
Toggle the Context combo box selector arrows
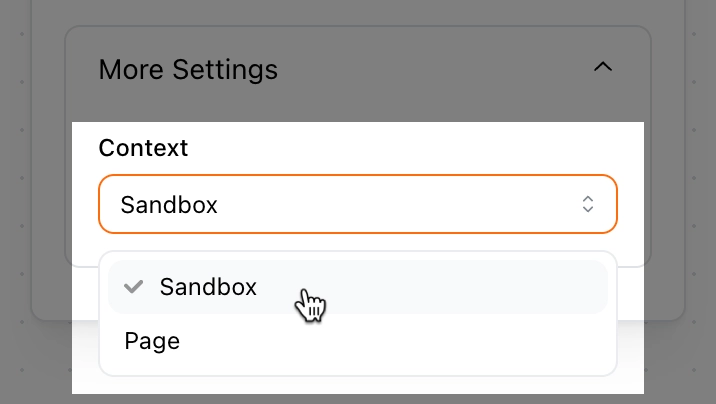click(x=588, y=205)
